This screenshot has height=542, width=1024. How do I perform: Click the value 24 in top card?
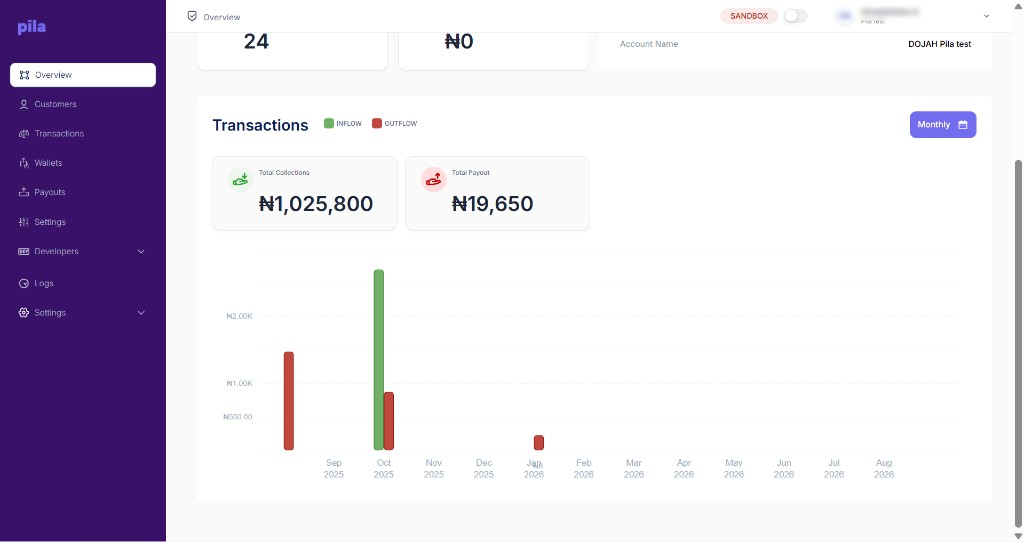[x=256, y=42]
